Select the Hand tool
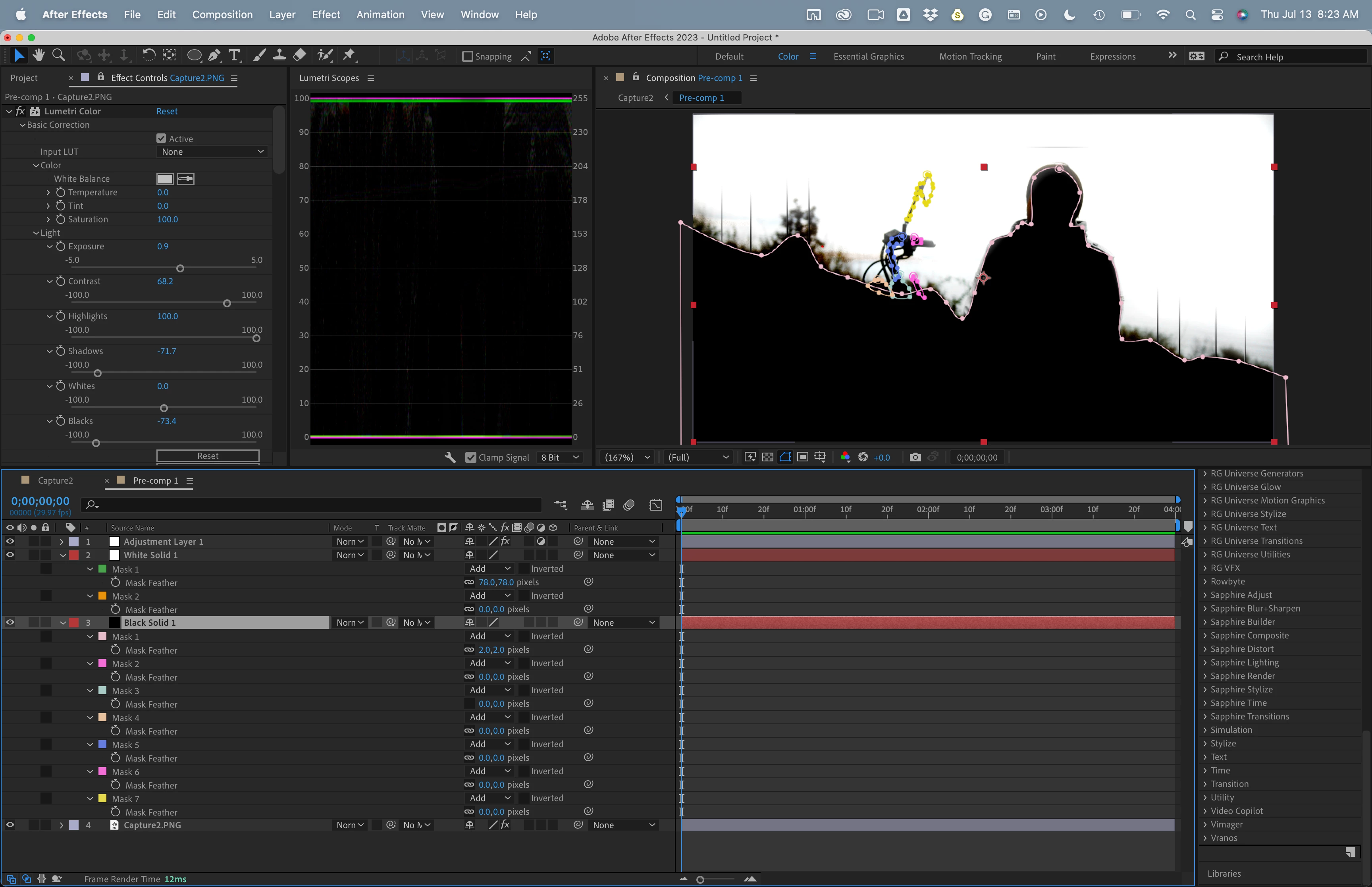The height and width of the screenshot is (887, 1372). [x=39, y=55]
